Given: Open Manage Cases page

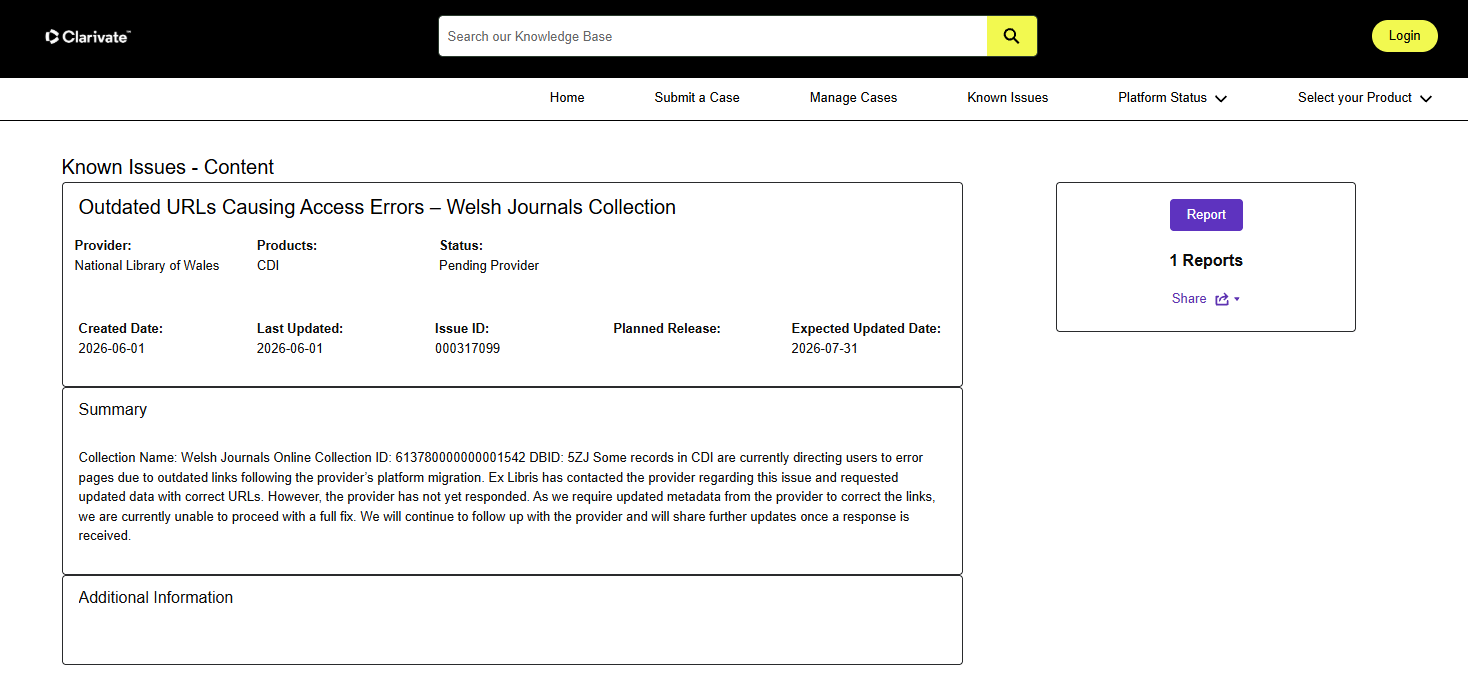Looking at the screenshot, I should pyautogui.click(x=853, y=98).
